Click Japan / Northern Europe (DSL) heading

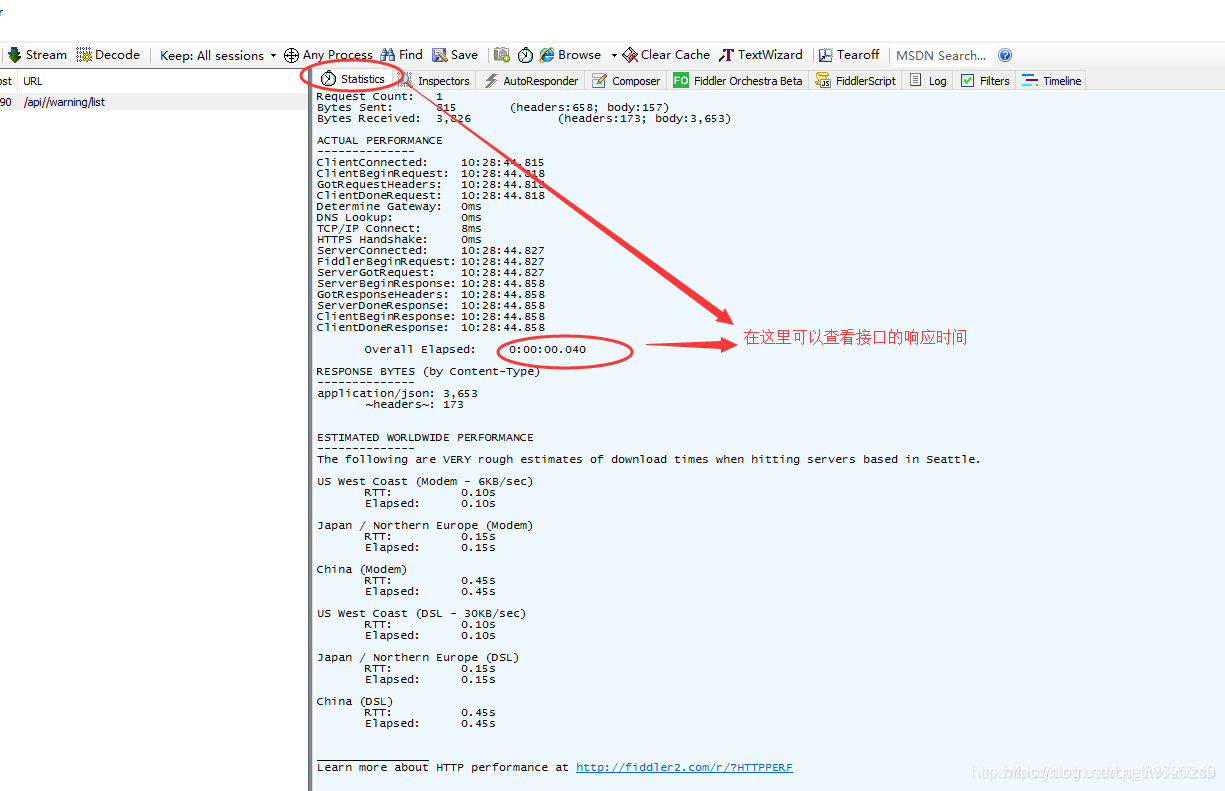tap(418, 658)
